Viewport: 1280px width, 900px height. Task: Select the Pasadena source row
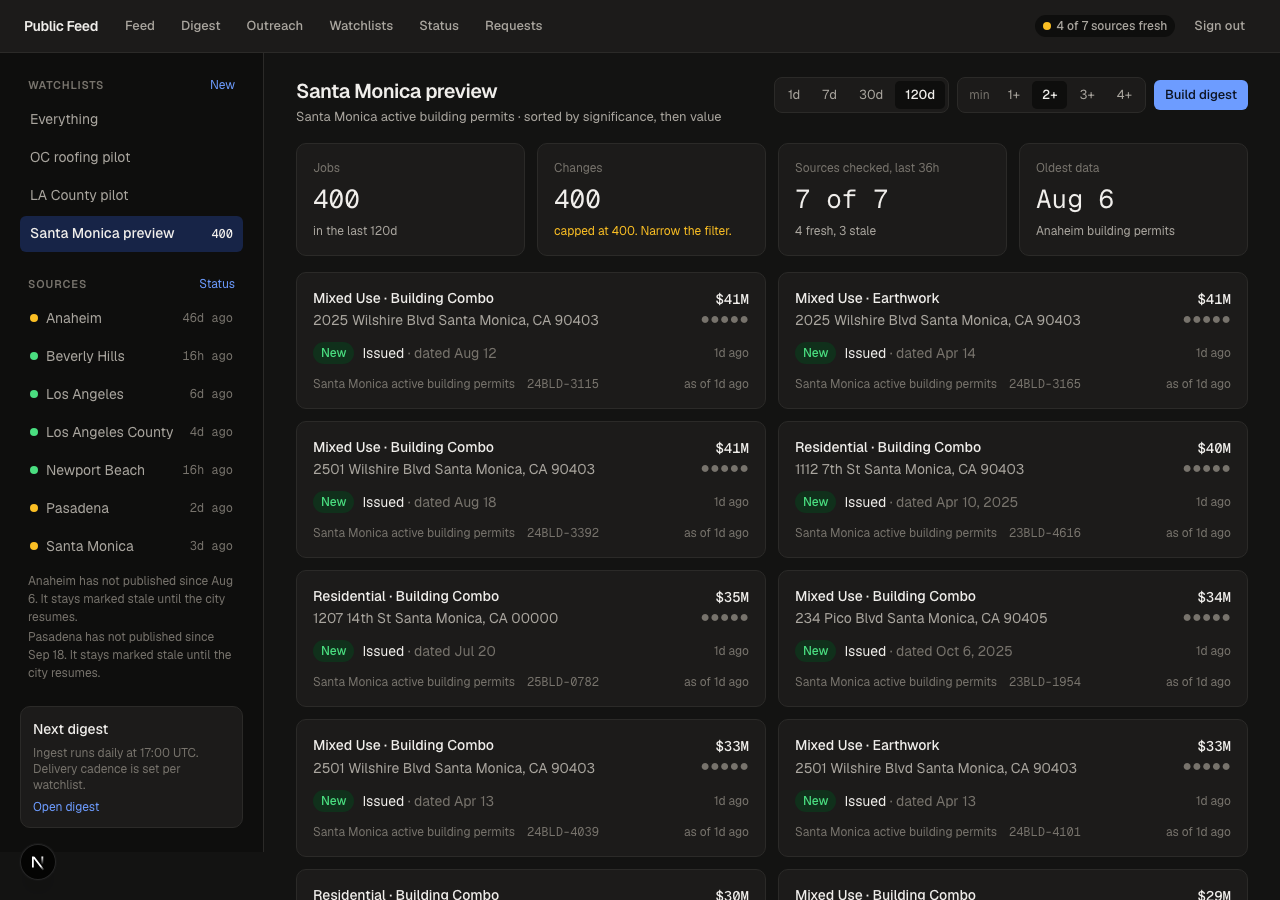[131, 508]
